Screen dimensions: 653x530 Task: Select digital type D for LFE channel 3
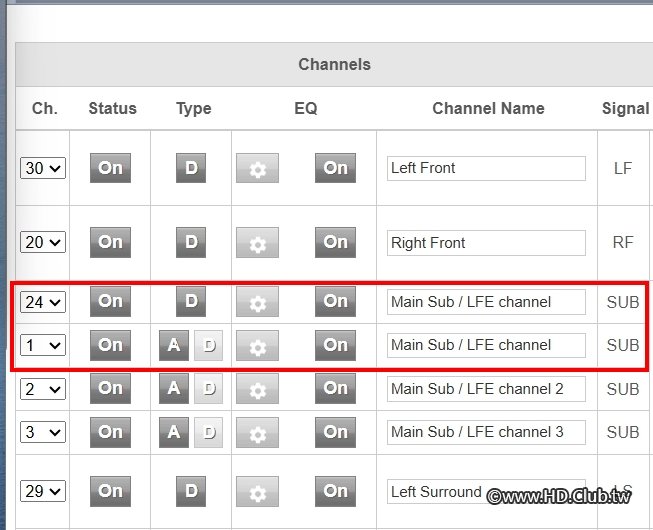click(x=208, y=433)
